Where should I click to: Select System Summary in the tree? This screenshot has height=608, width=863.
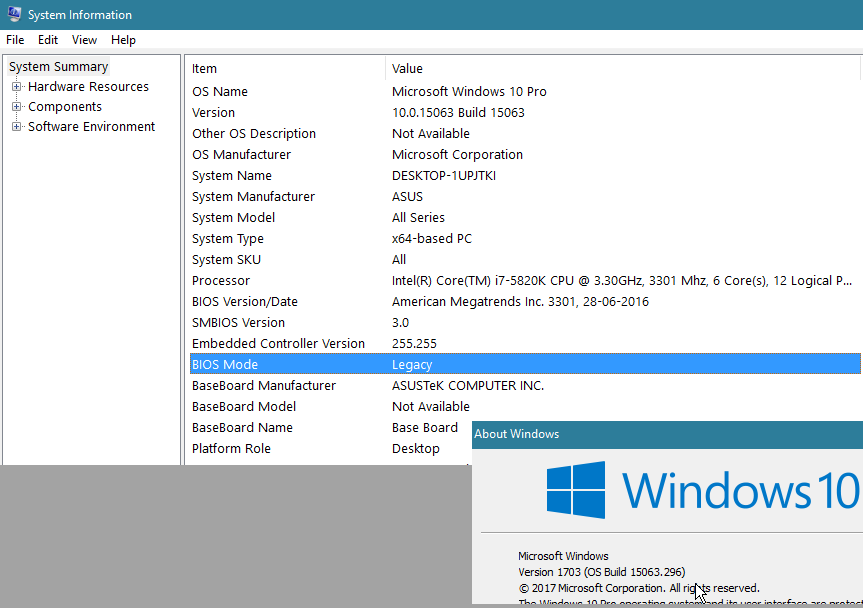pyautogui.click(x=58, y=67)
